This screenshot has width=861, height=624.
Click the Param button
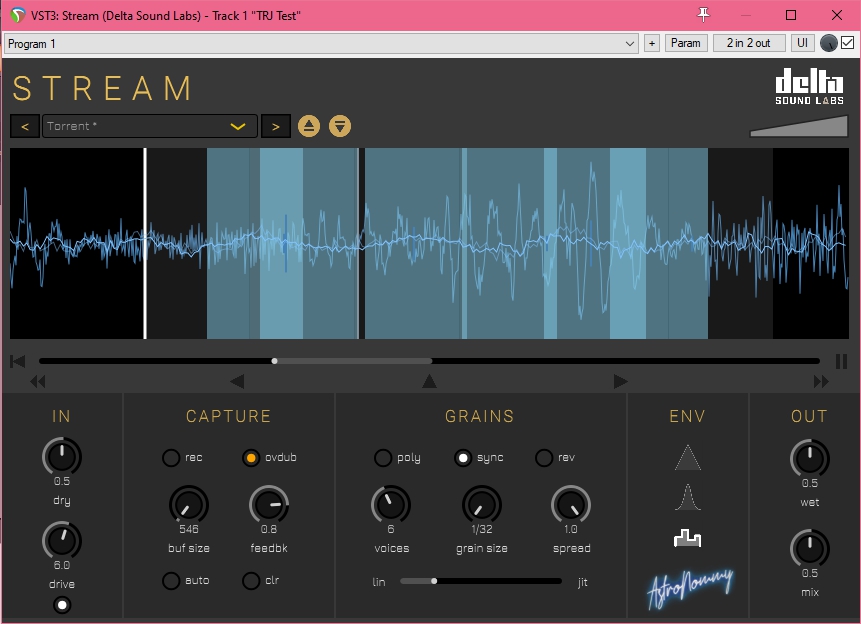point(685,43)
